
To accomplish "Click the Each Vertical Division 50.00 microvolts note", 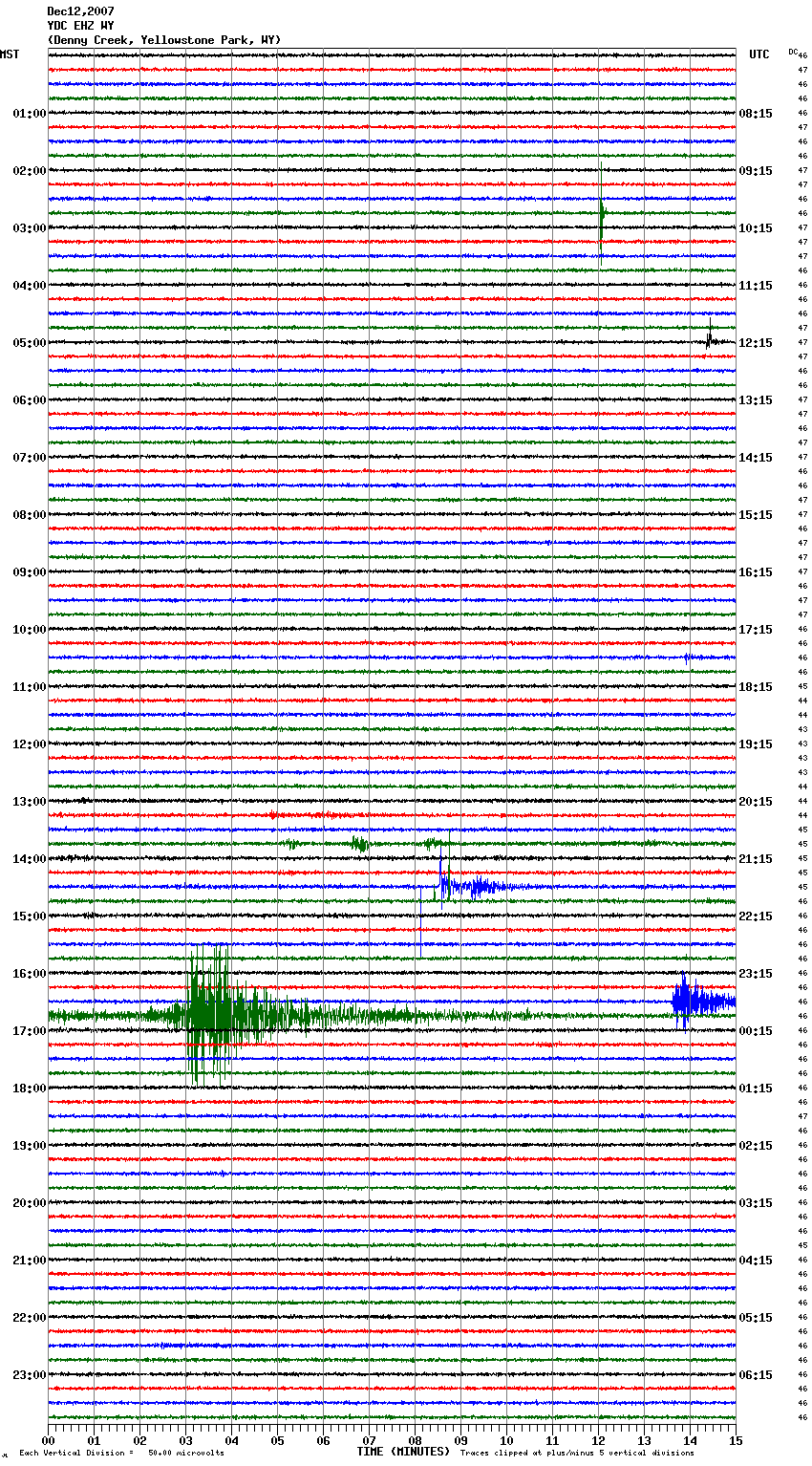I will point(121,1454).
